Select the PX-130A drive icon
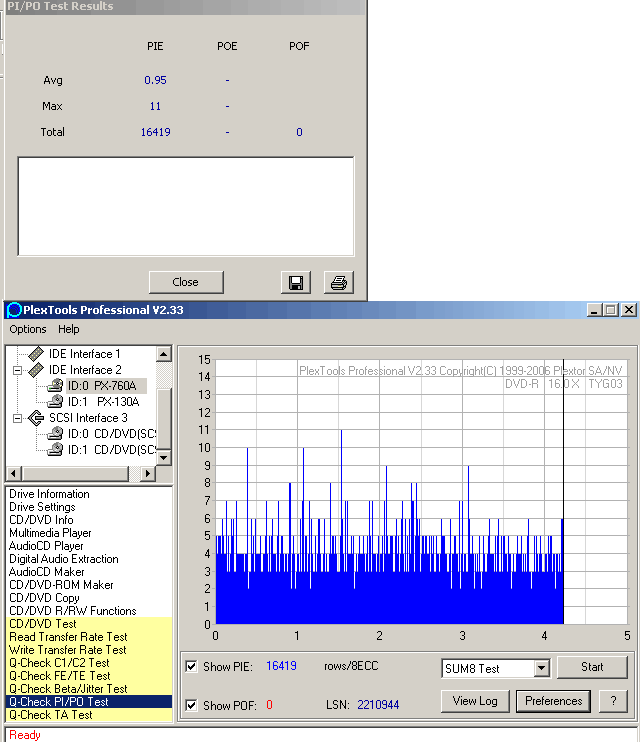This screenshot has height=742, width=640. 55,402
